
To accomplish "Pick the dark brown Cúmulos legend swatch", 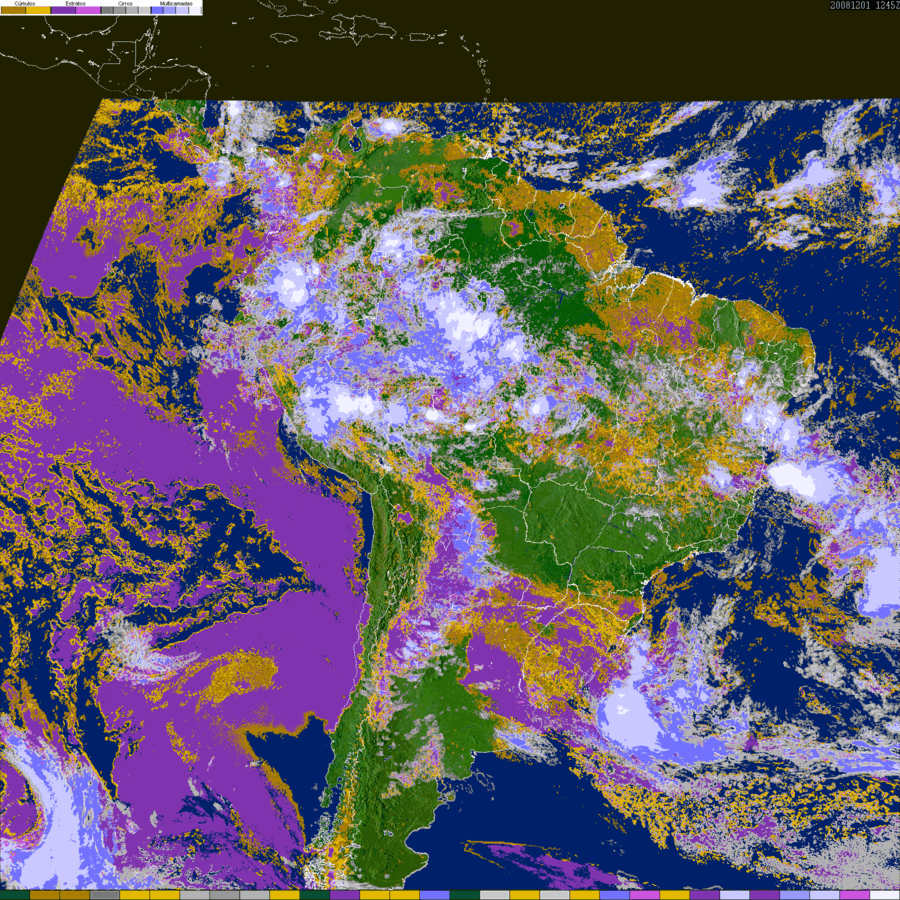I will (x=13, y=10).
